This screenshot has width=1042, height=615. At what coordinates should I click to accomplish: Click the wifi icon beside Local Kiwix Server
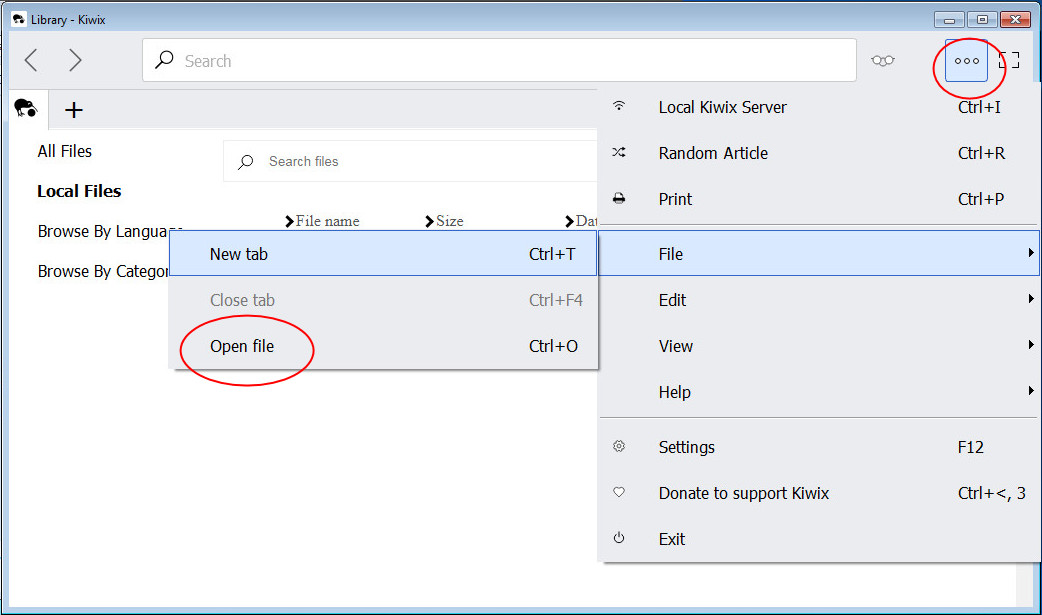[x=619, y=106]
